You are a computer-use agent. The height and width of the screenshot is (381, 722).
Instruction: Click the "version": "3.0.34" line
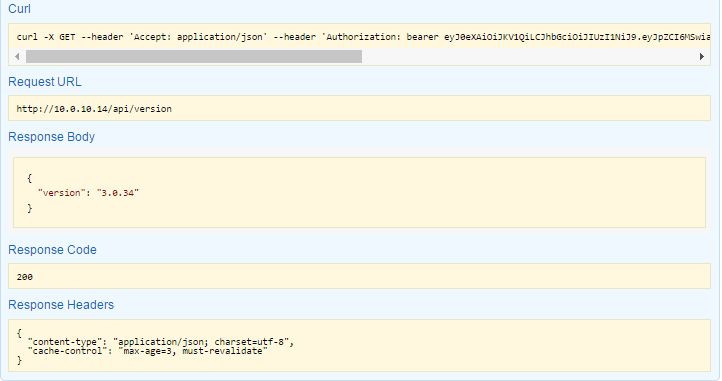(x=88, y=193)
